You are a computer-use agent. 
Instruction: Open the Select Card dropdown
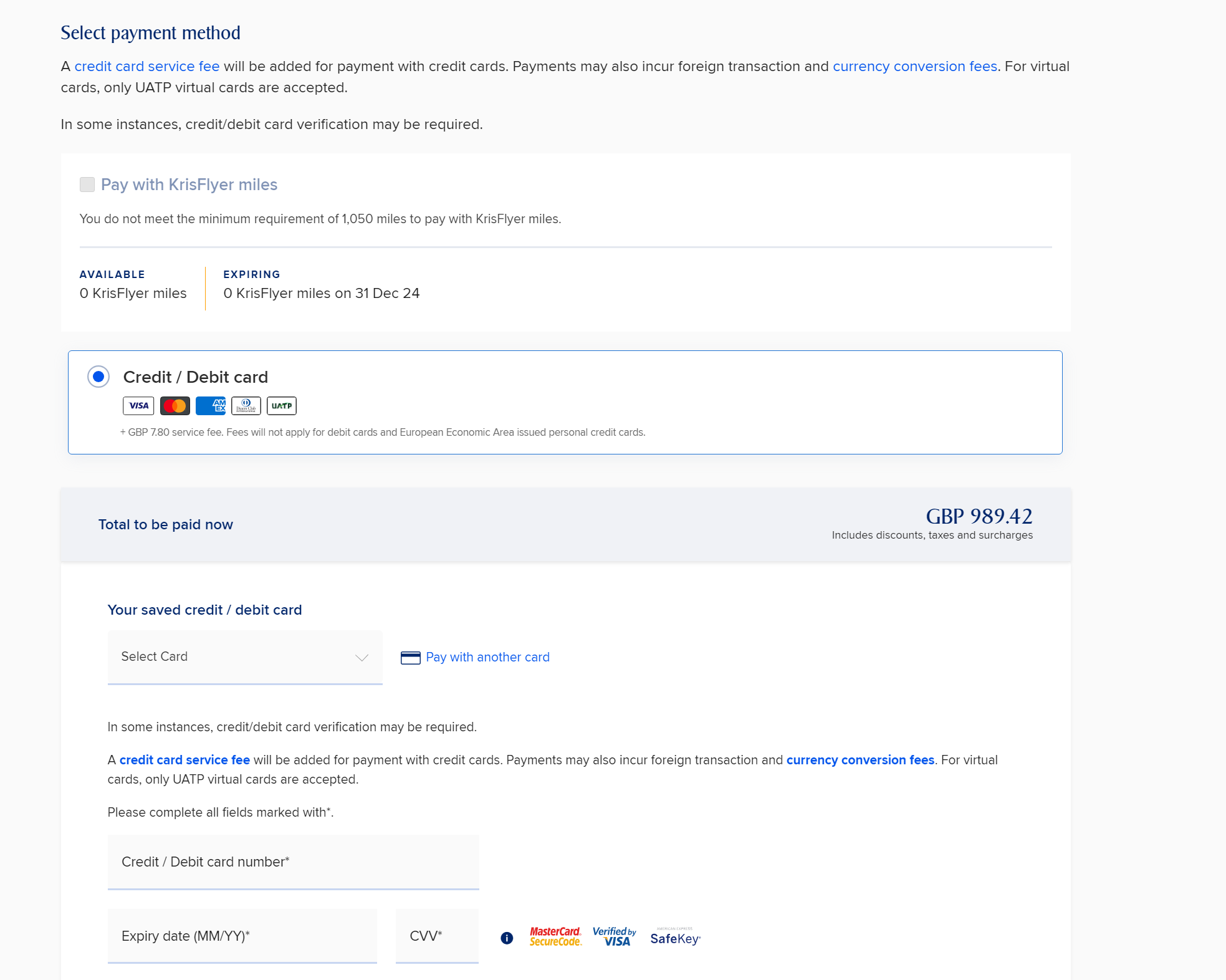tap(245, 657)
